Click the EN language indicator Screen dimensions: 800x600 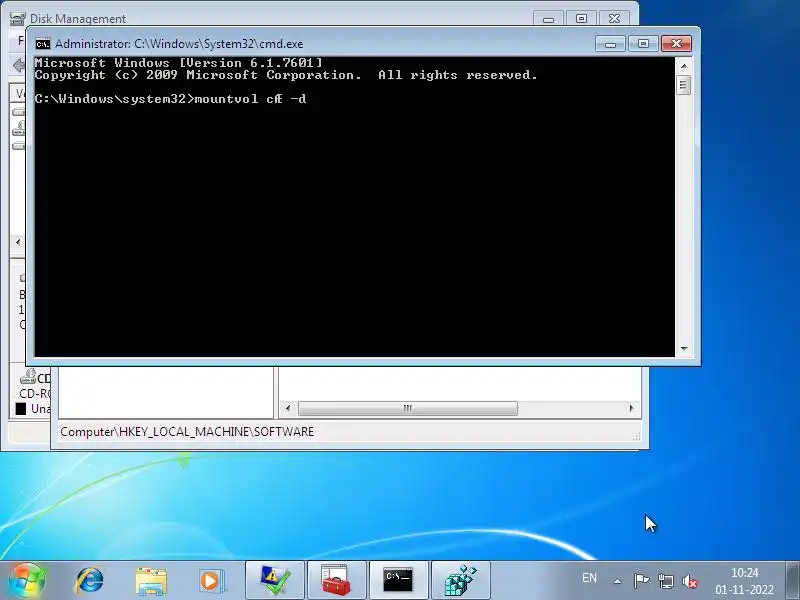pos(589,578)
